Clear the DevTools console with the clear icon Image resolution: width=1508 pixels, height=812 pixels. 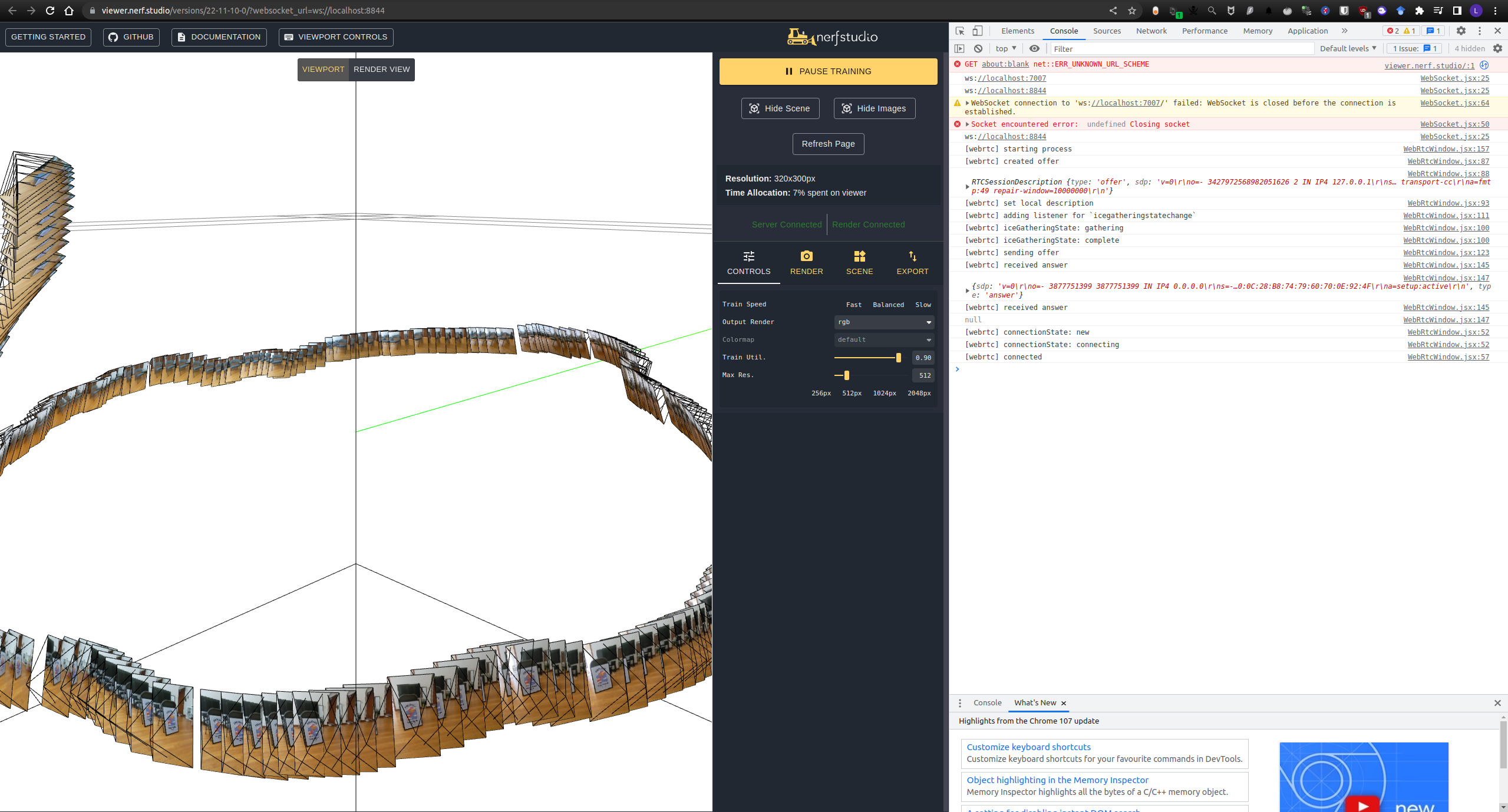click(x=978, y=48)
